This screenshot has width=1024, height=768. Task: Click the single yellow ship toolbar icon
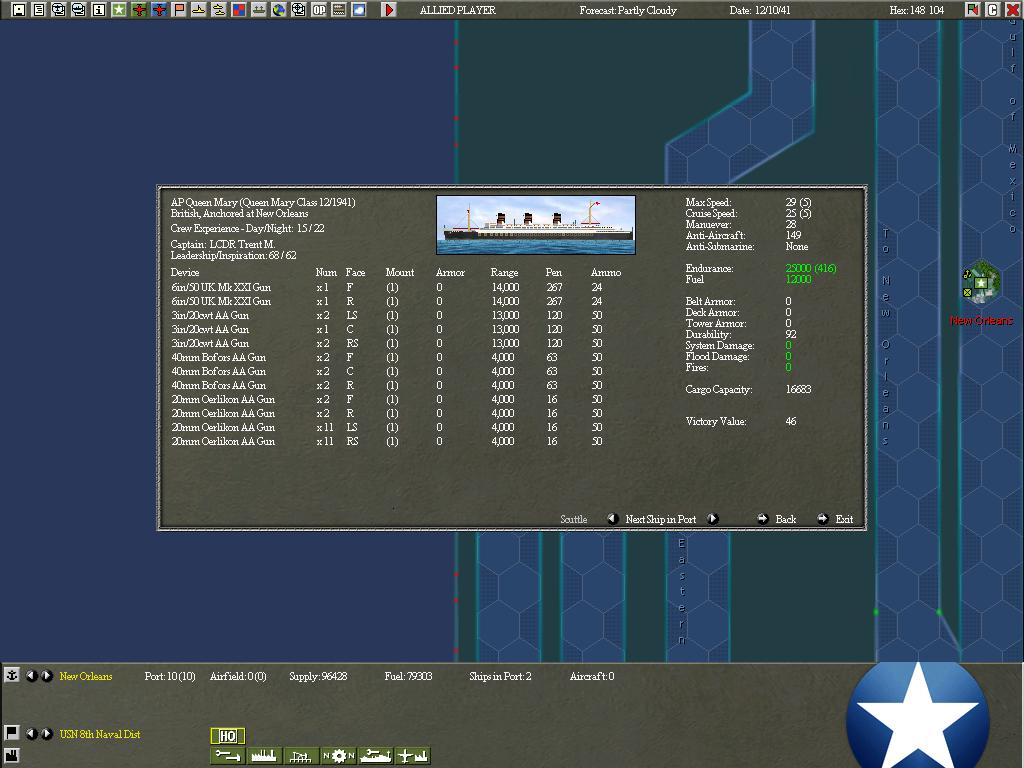click(199, 10)
